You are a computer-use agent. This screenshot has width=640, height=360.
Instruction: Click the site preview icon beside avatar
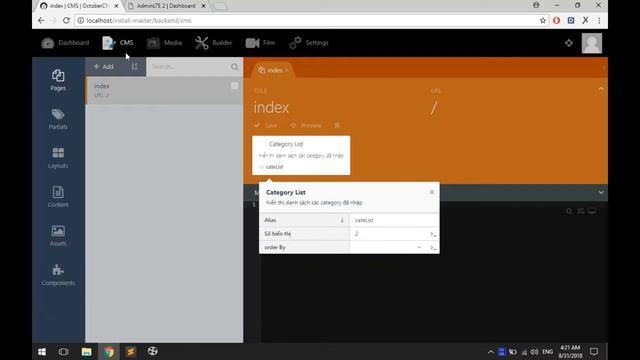click(569, 43)
